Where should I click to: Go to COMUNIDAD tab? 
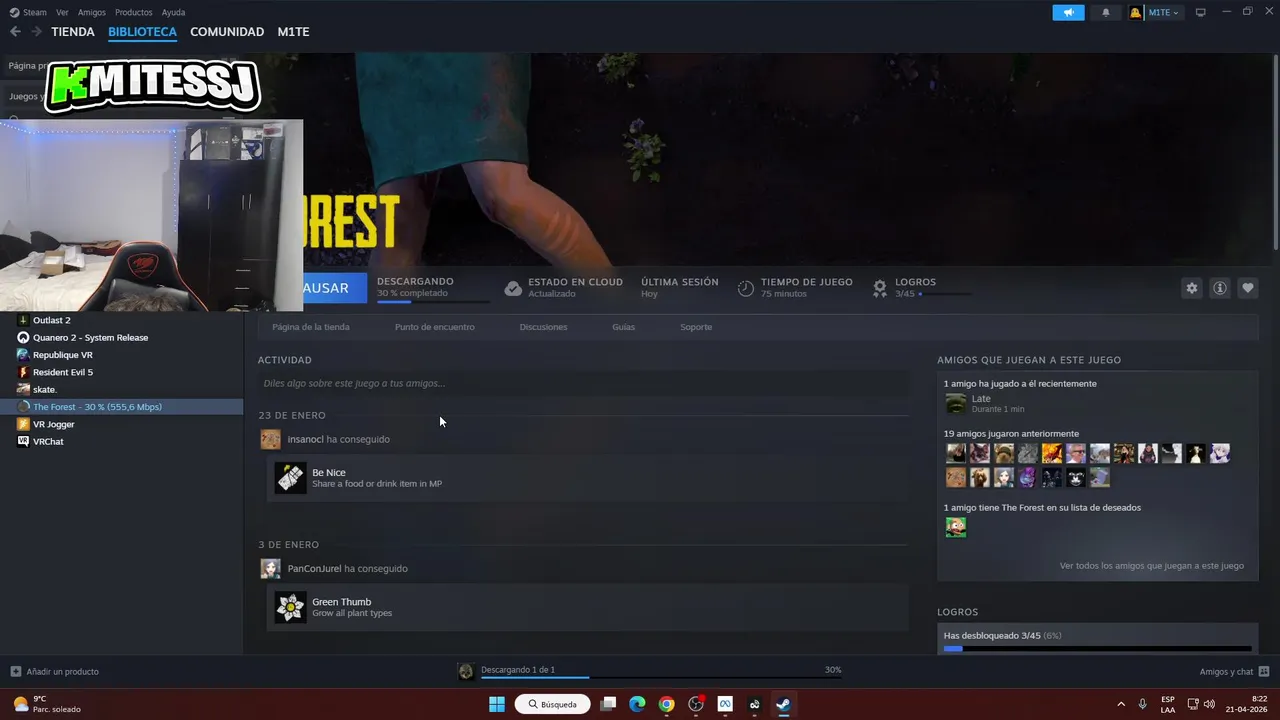click(227, 32)
